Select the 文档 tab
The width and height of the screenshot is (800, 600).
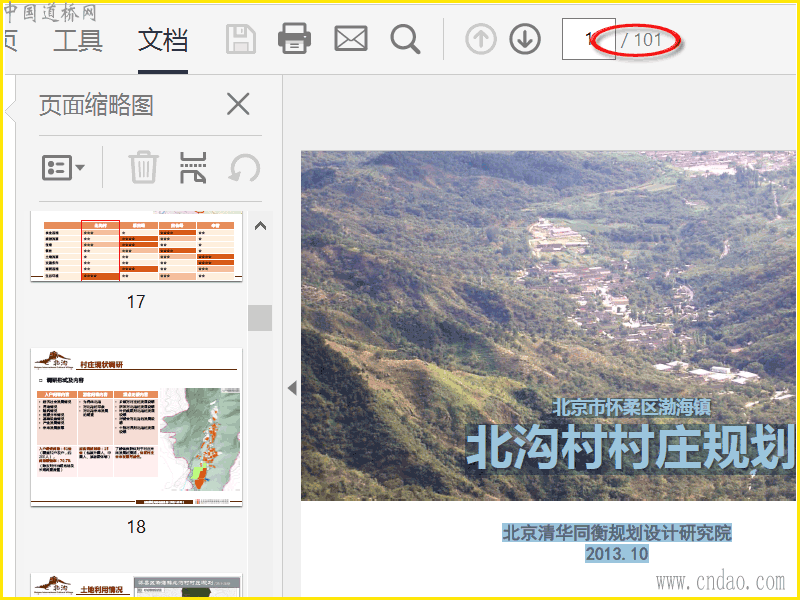click(163, 41)
